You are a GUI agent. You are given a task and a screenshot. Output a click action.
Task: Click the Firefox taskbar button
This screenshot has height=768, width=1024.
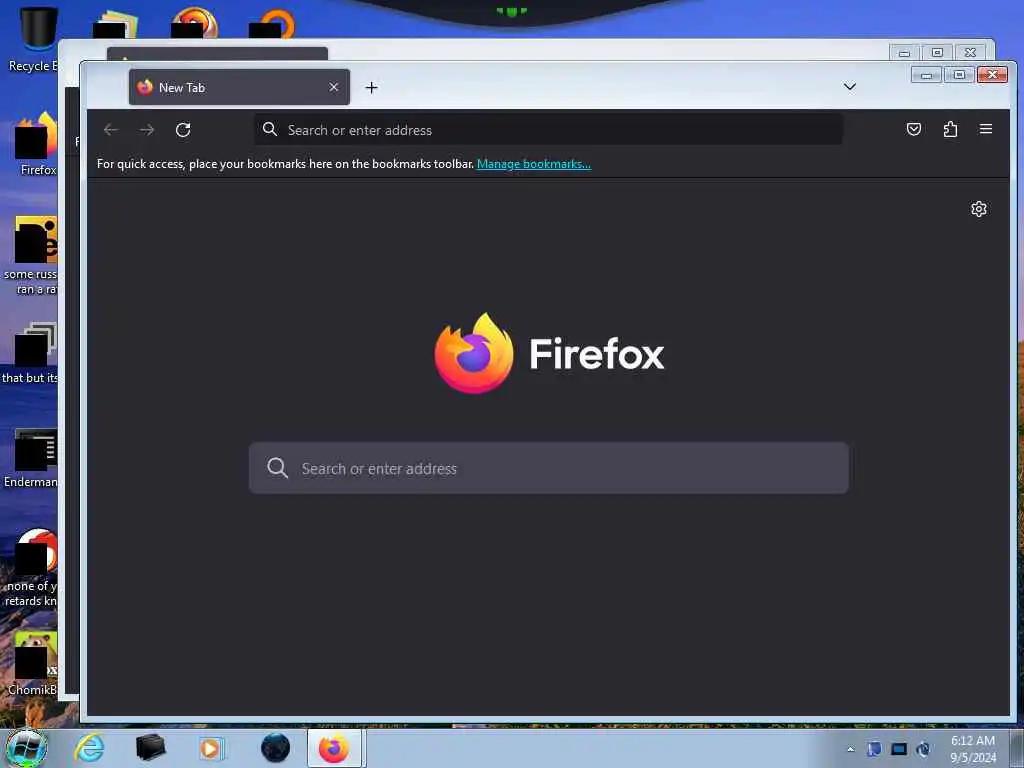334,748
